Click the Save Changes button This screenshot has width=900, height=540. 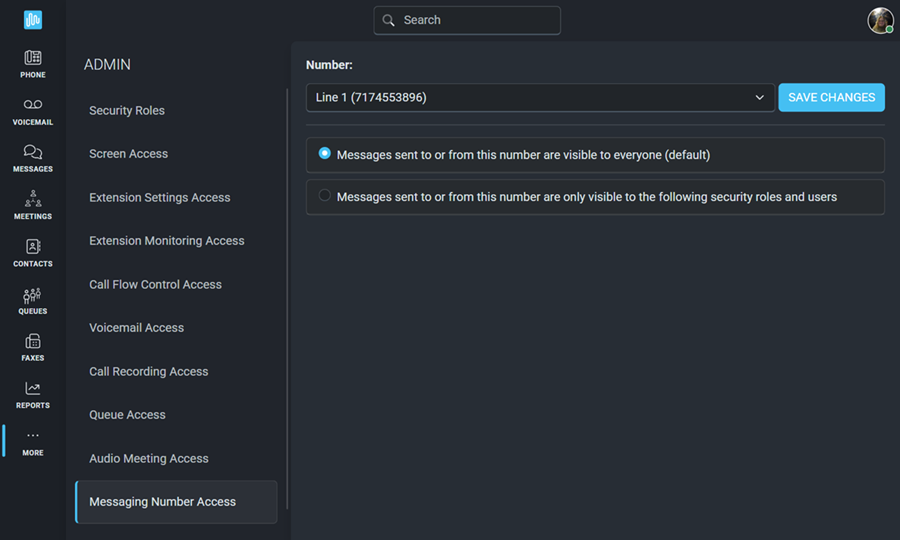(831, 98)
